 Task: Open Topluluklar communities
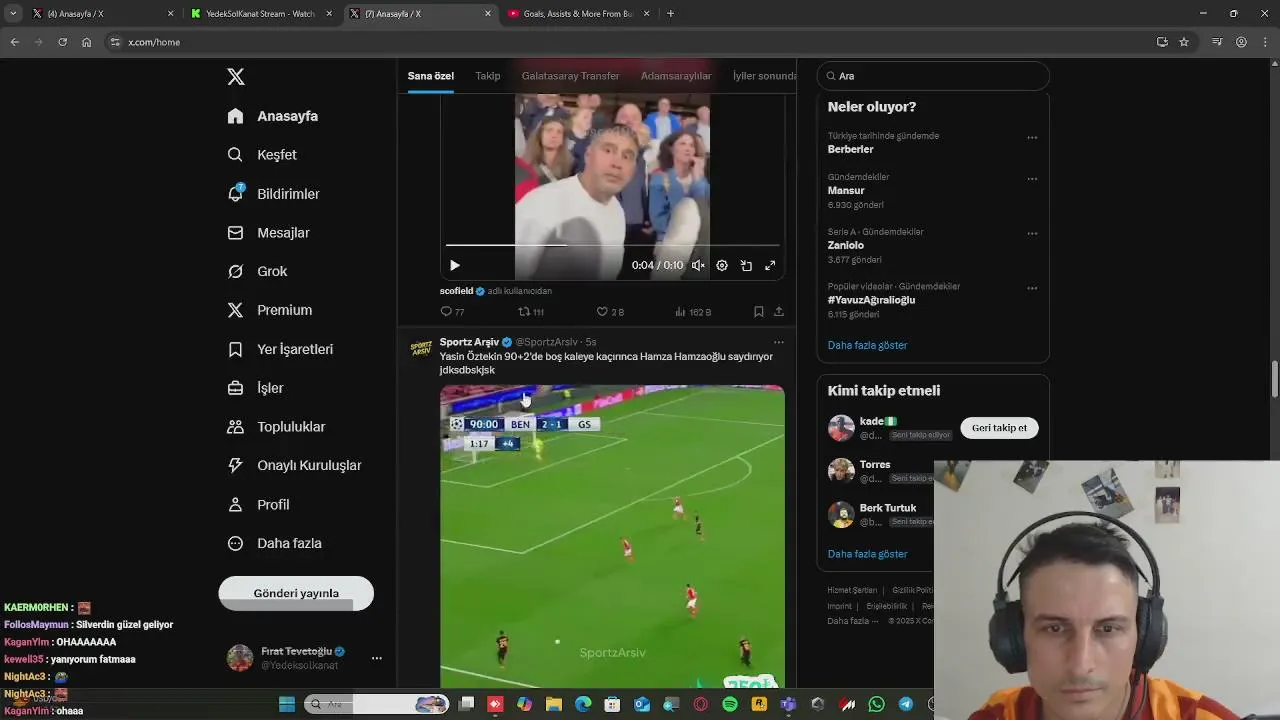pos(276,427)
